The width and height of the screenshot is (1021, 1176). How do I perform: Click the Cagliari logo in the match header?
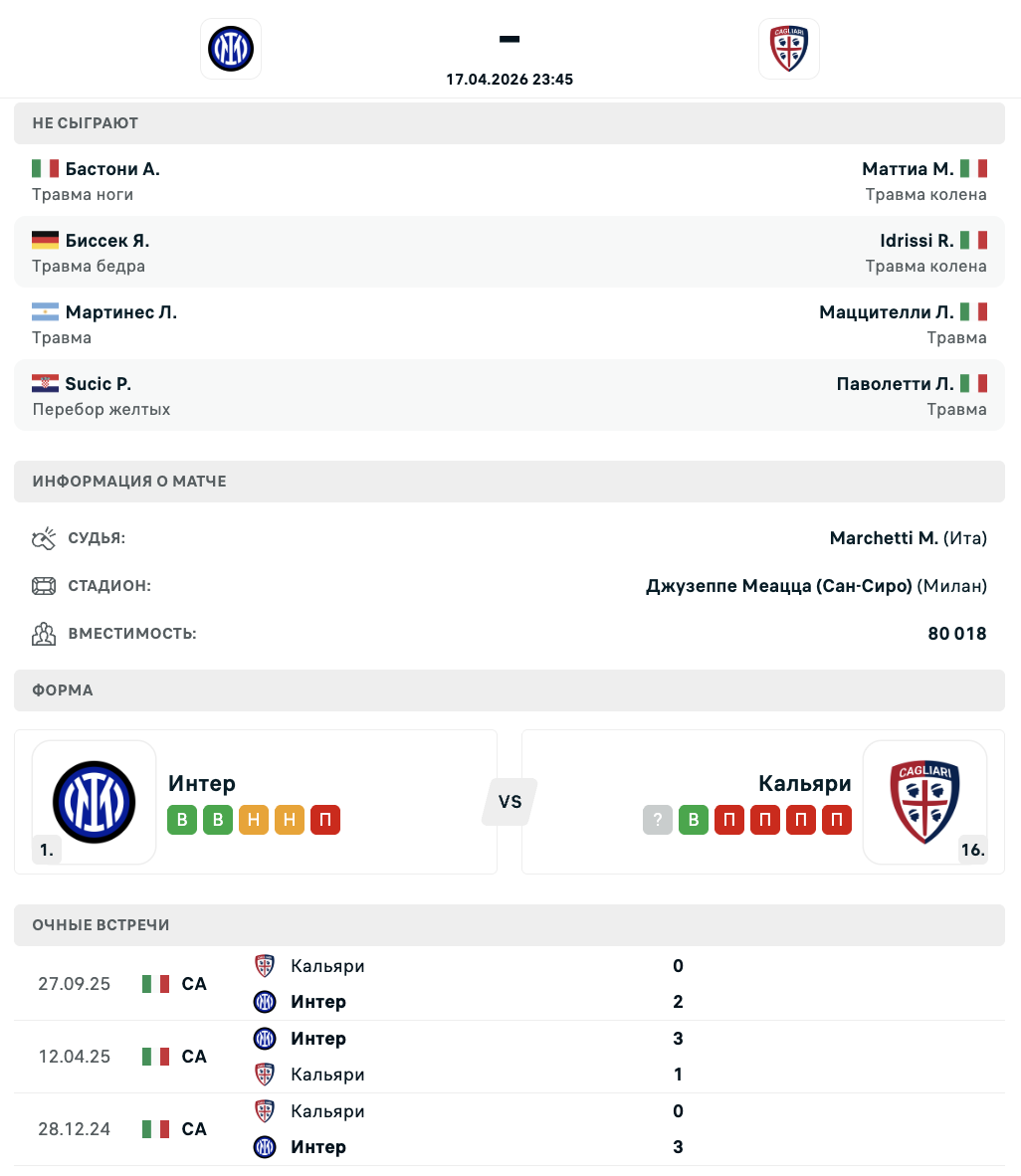tap(789, 48)
